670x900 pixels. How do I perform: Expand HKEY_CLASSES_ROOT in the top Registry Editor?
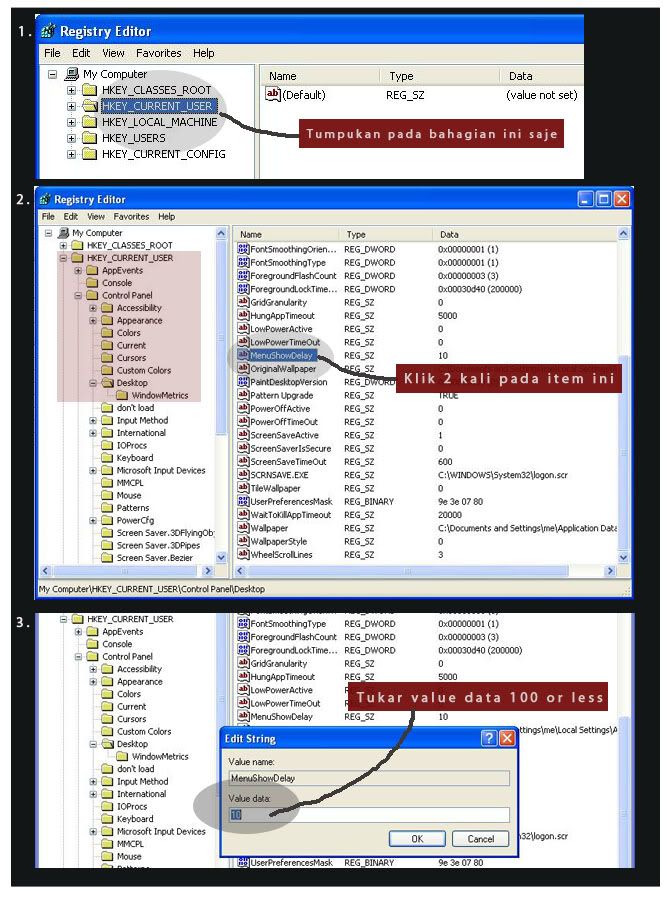pos(71,90)
